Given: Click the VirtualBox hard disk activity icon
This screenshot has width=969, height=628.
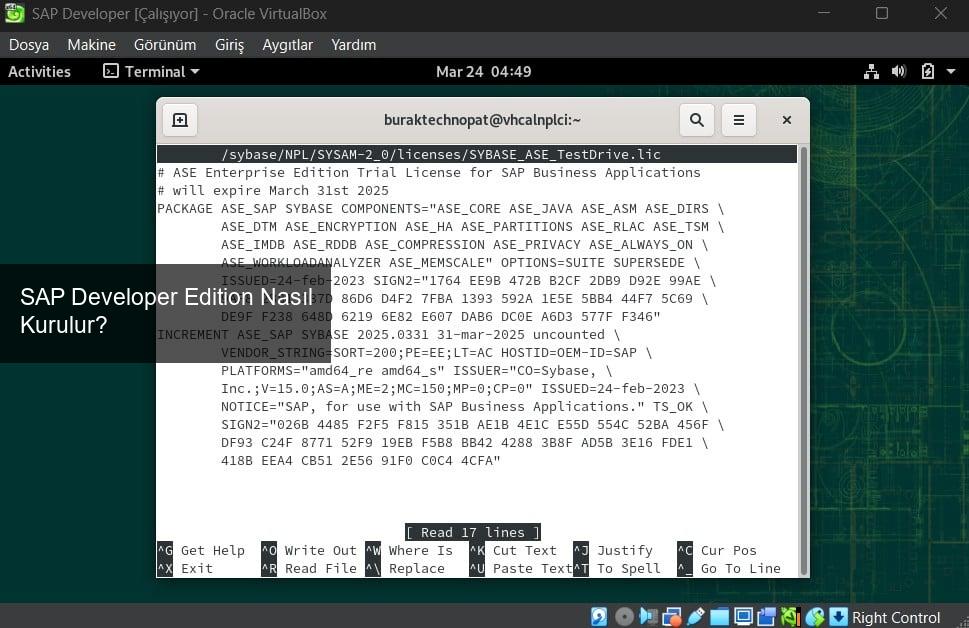Looking at the screenshot, I should [599, 617].
